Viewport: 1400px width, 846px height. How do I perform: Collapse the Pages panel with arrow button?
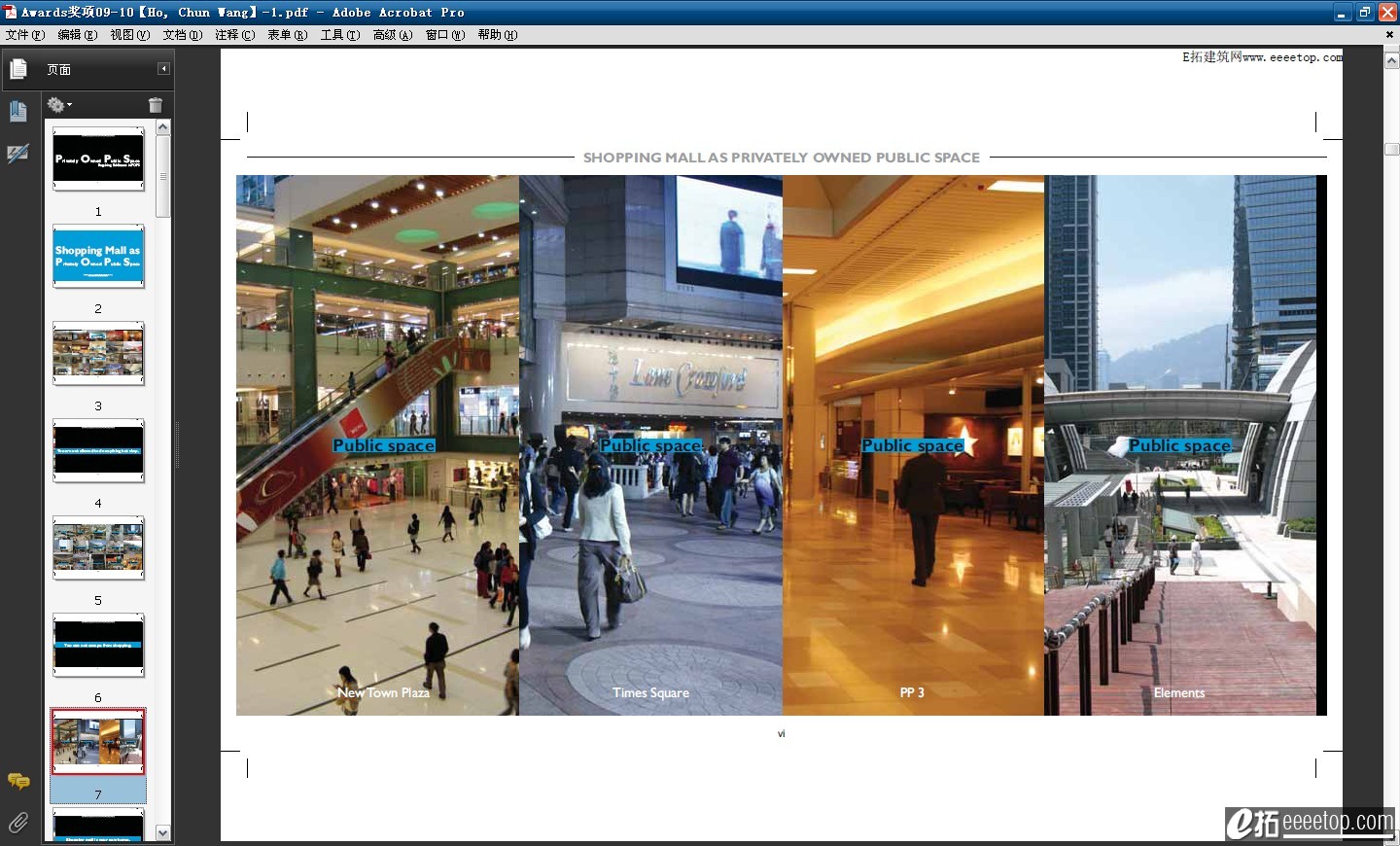163,69
